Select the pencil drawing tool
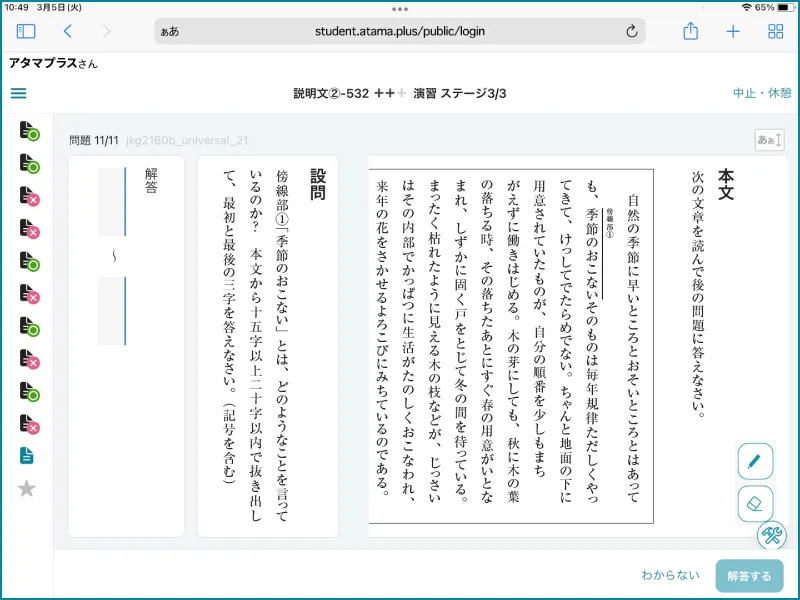The width and height of the screenshot is (800, 600). click(755, 461)
